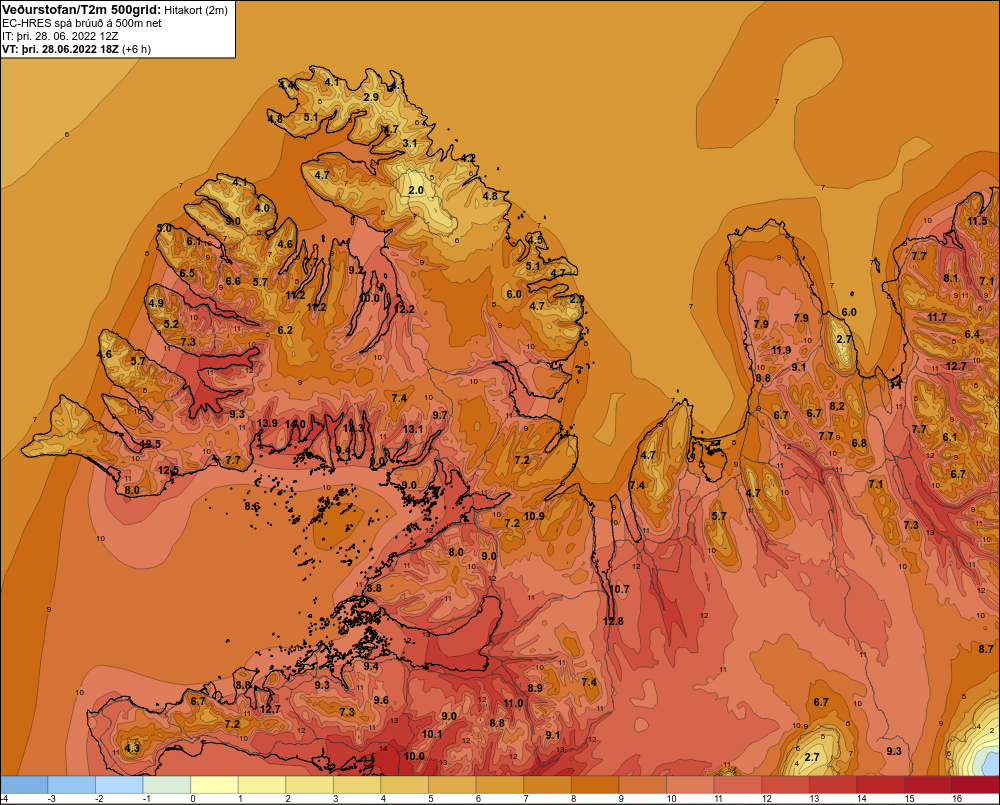
Task: Click the legend swatch between -4 and -3
Action: click(24, 785)
